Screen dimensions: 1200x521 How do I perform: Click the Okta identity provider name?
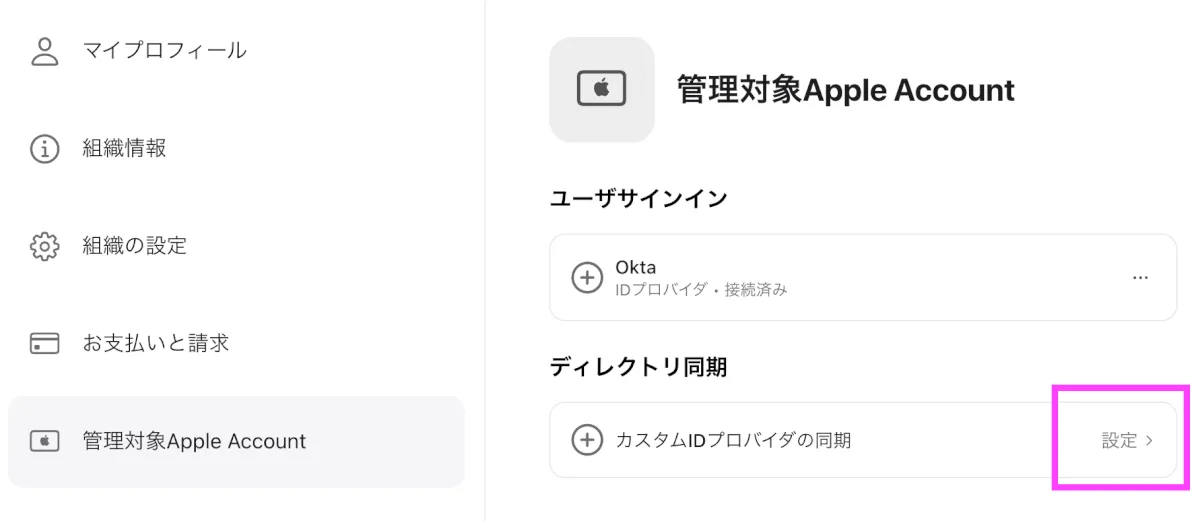tap(636, 267)
